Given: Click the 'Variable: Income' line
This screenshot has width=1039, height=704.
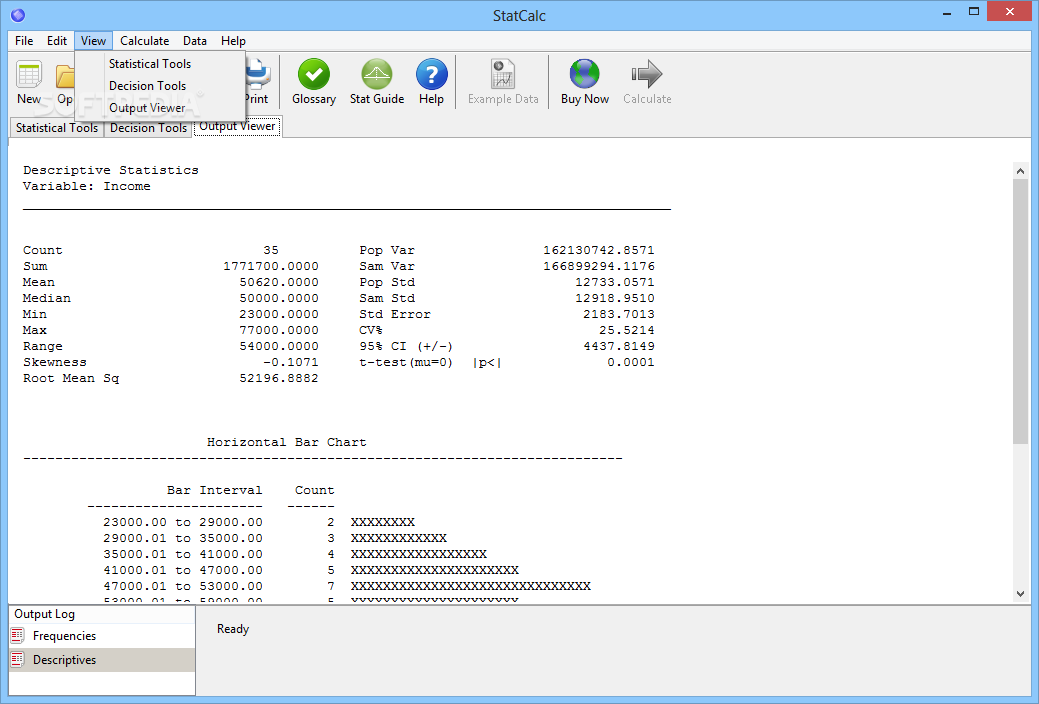Looking at the screenshot, I should pyautogui.click(x=86, y=186).
